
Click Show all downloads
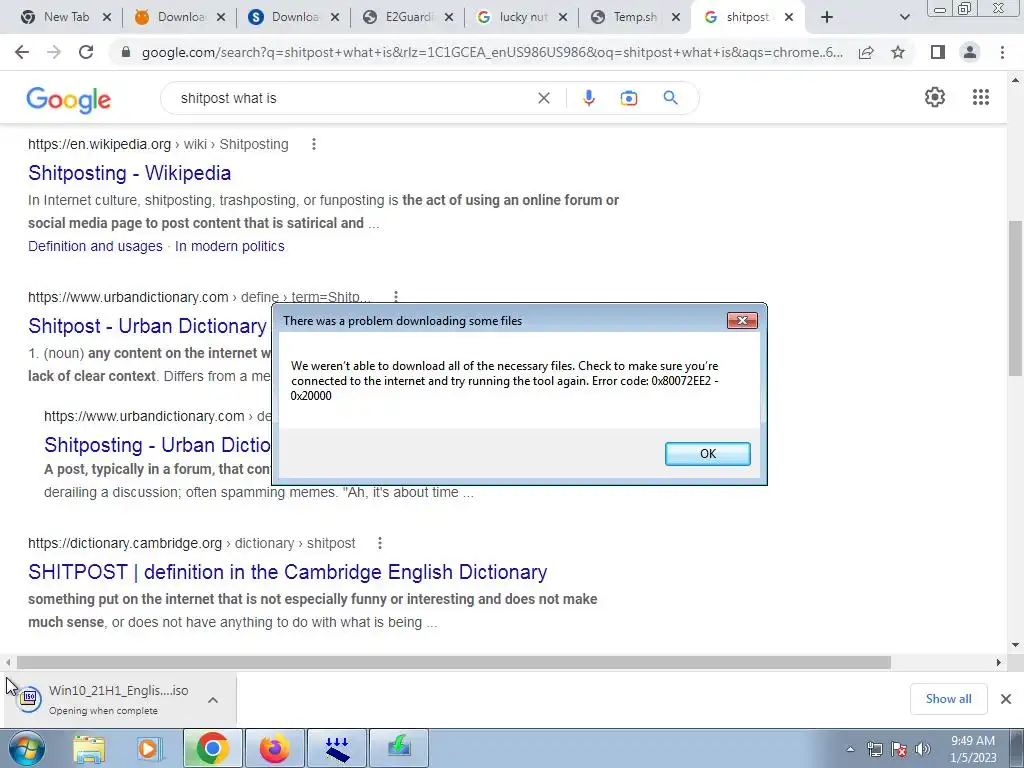[948, 699]
